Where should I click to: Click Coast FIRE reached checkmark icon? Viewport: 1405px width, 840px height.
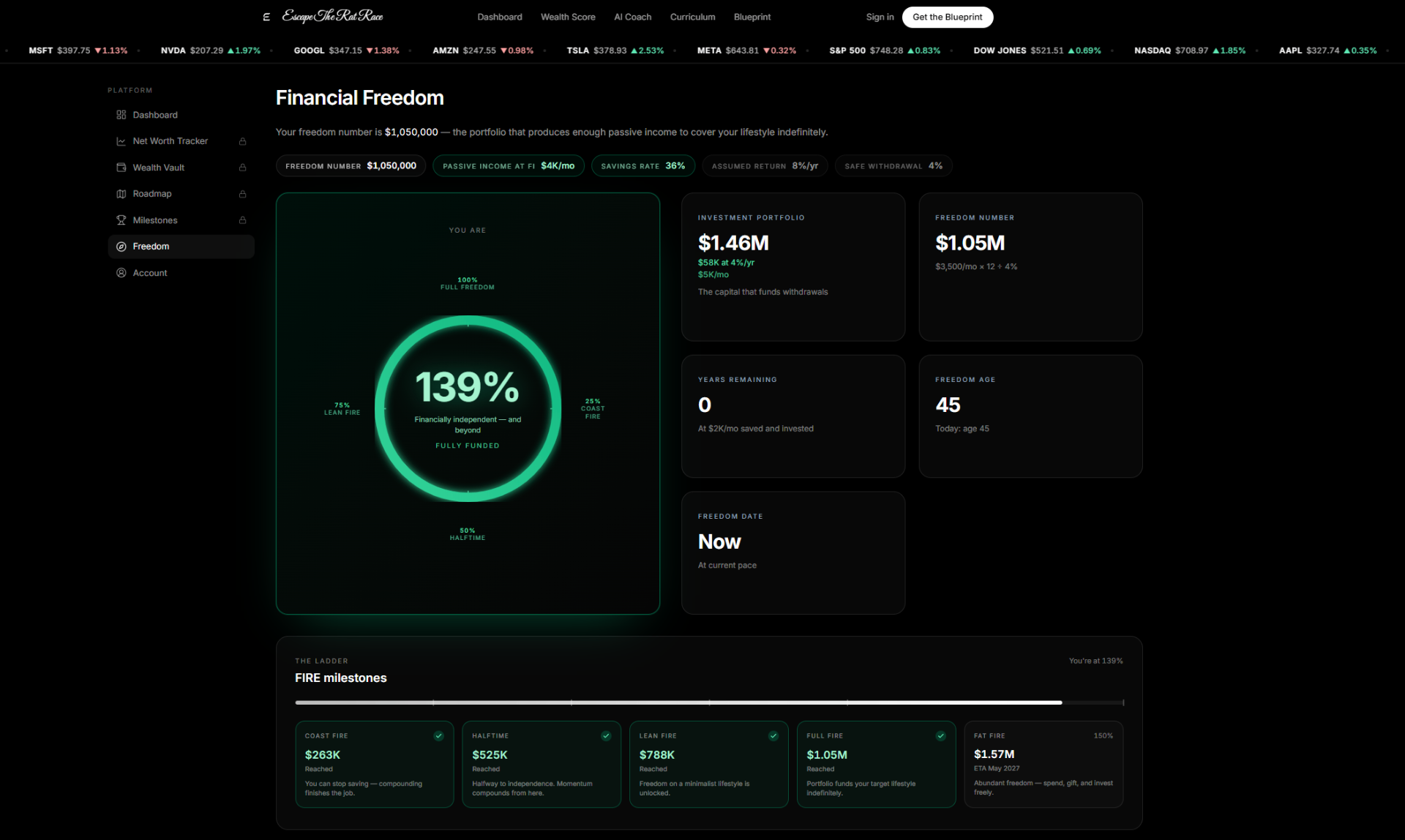pos(438,736)
